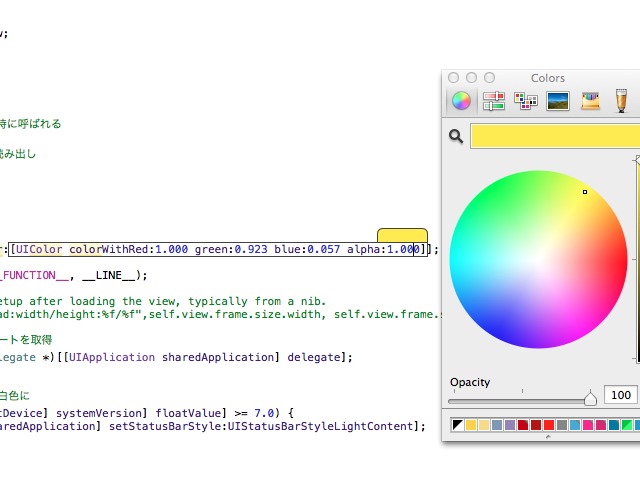Pick the black and white swatch
This screenshot has width=640, height=480.
(458, 425)
